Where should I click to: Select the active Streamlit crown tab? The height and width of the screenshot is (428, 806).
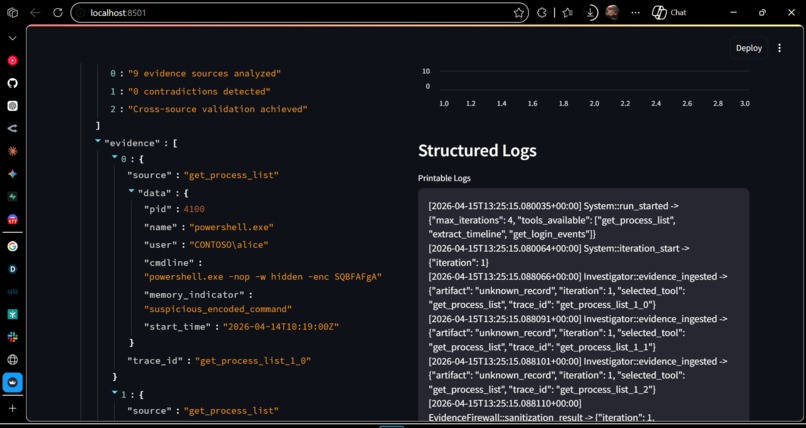(12, 382)
